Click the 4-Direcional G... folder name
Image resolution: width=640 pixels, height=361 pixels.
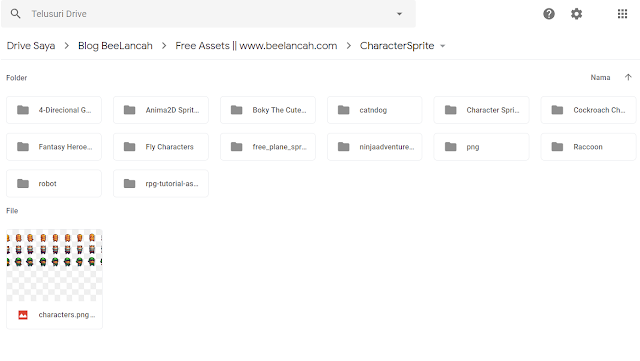65,110
